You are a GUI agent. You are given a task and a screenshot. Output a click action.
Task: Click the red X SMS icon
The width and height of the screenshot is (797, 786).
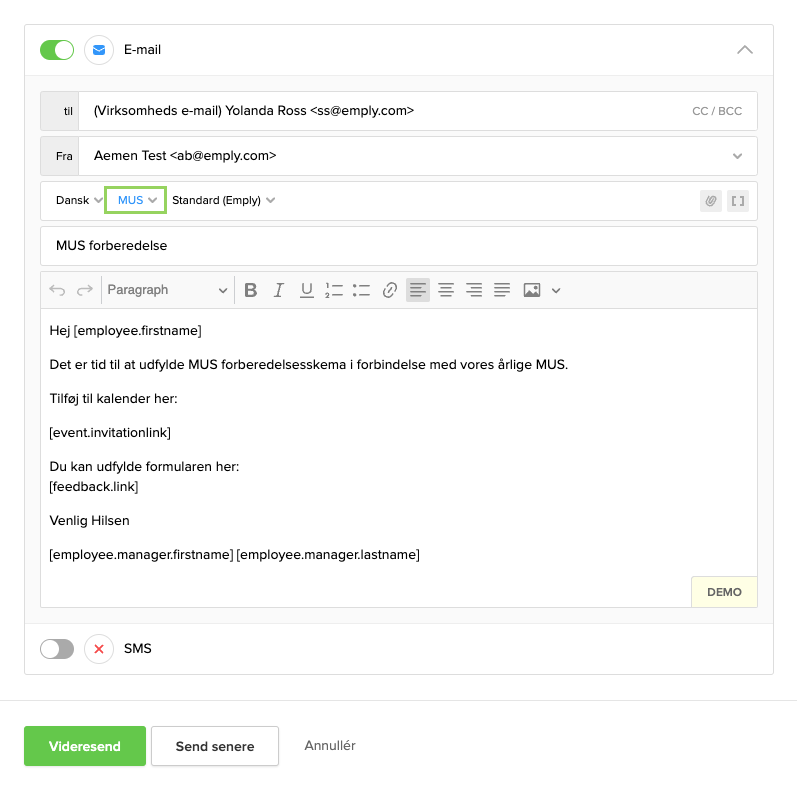[x=99, y=649]
